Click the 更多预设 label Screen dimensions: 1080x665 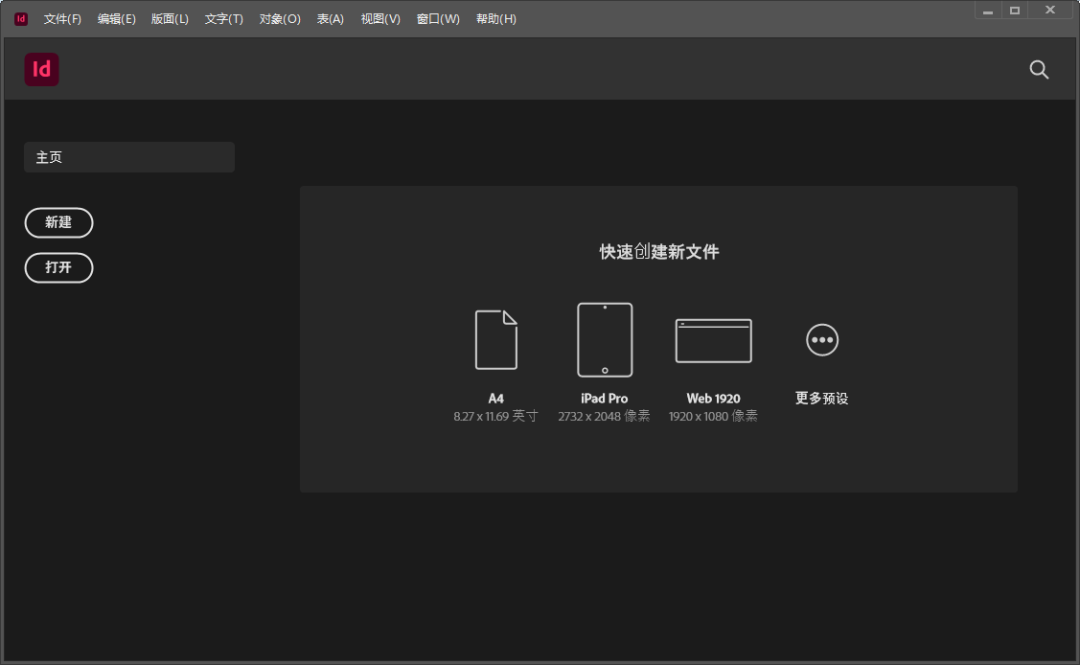(x=822, y=398)
